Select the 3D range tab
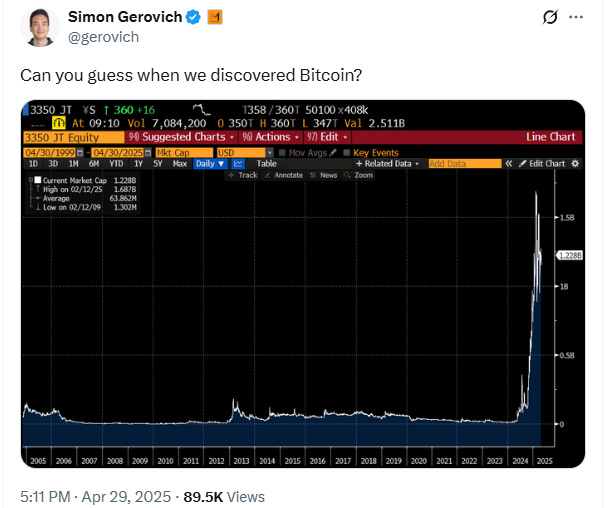This screenshot has height=508, width=605. point(53,164)
